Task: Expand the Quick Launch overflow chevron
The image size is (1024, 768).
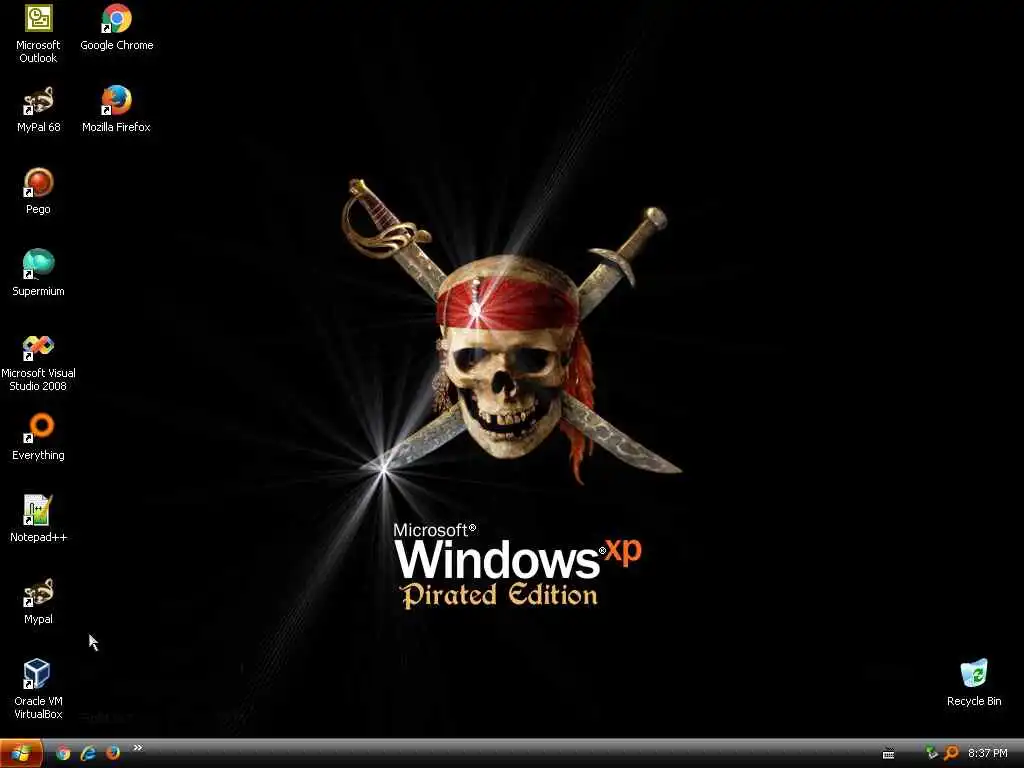Action: pos(138,748)
